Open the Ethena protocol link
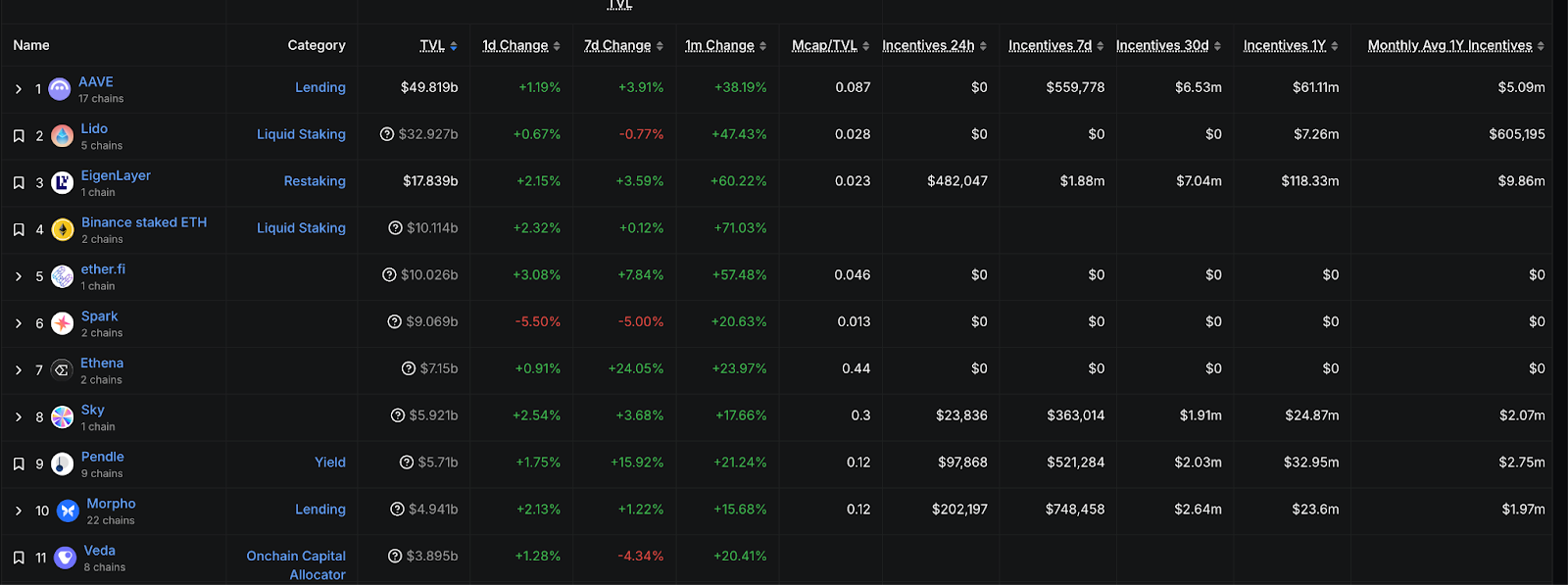The image size is (1568, 585). pyautogui.click(x=102, y=364)
